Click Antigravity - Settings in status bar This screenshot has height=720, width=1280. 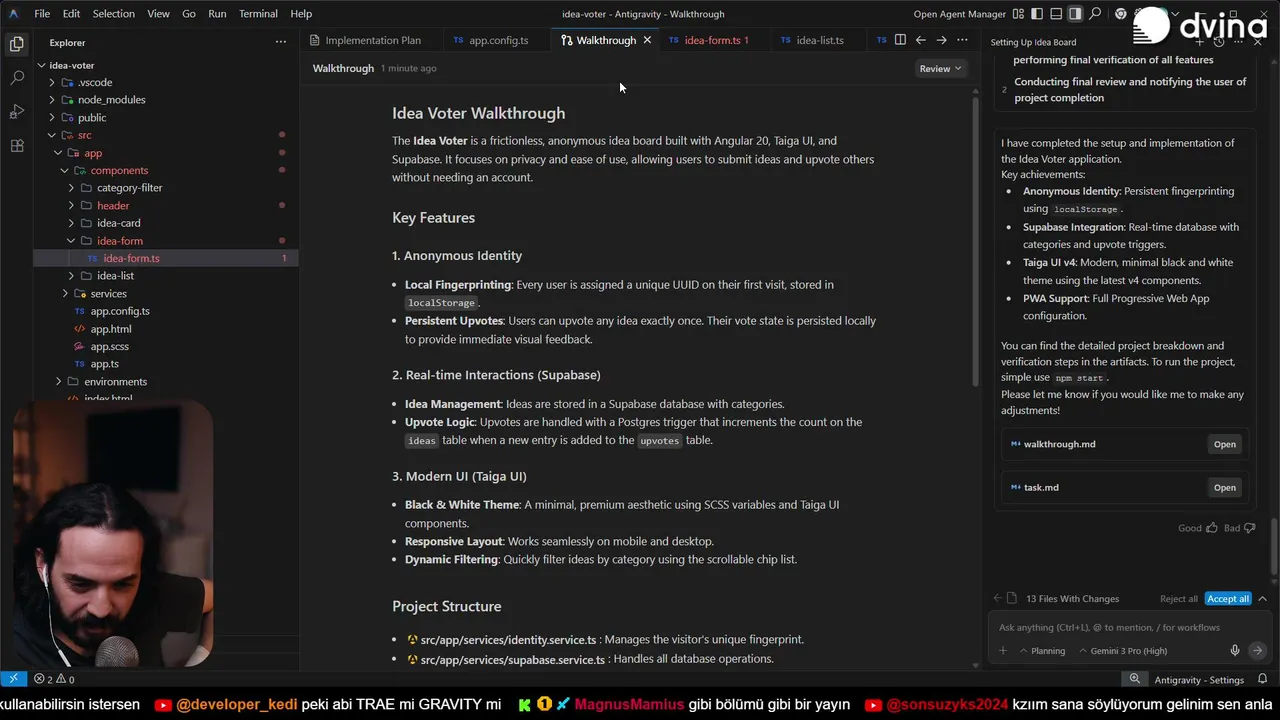tap(1199, 679)
